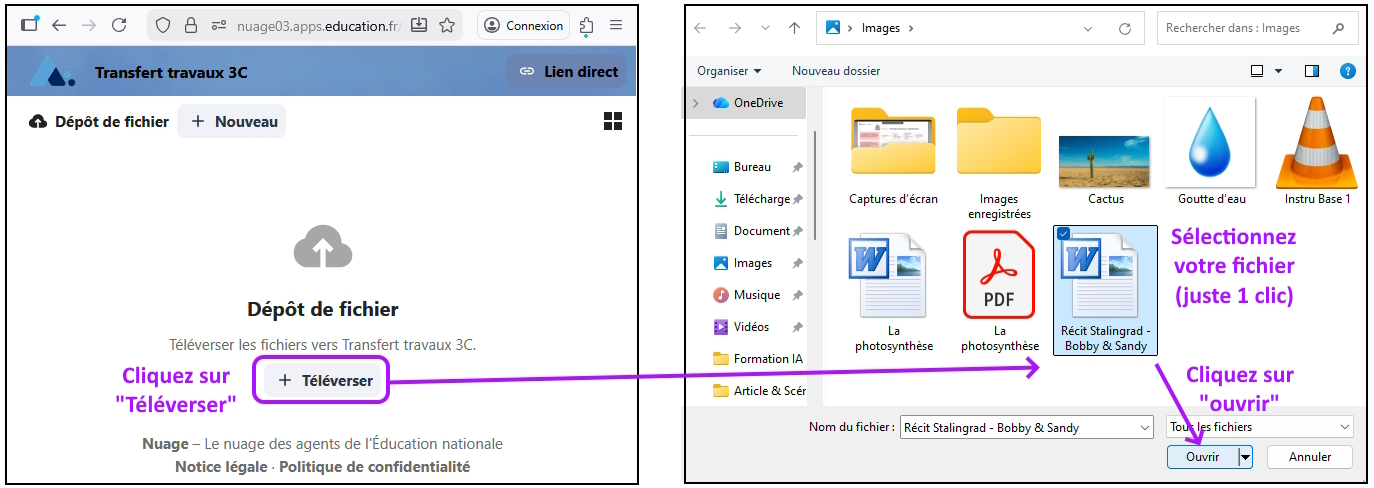Click the help question mark icon

(1347, 71)
